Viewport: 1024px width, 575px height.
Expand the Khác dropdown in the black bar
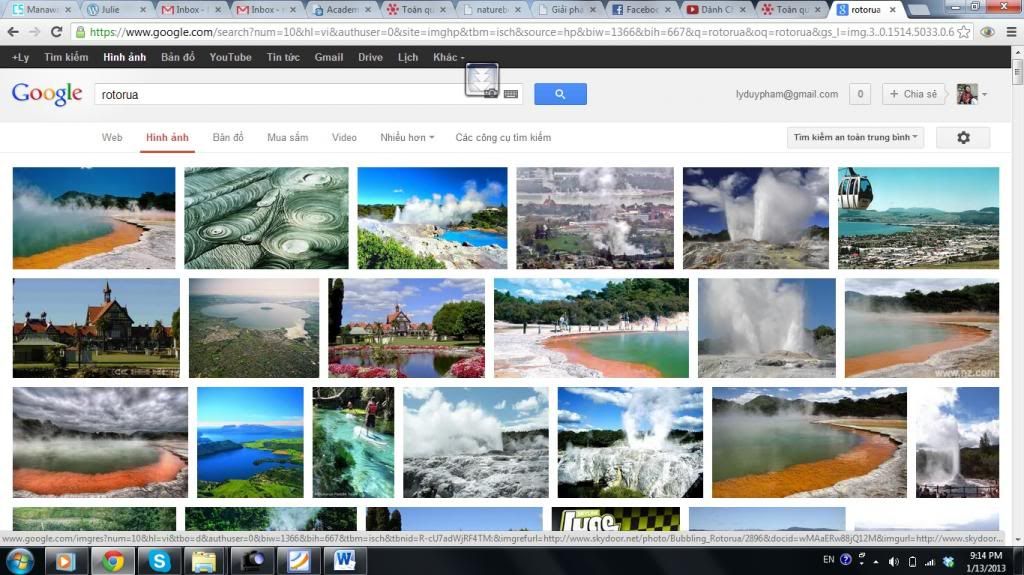point(449,58)
